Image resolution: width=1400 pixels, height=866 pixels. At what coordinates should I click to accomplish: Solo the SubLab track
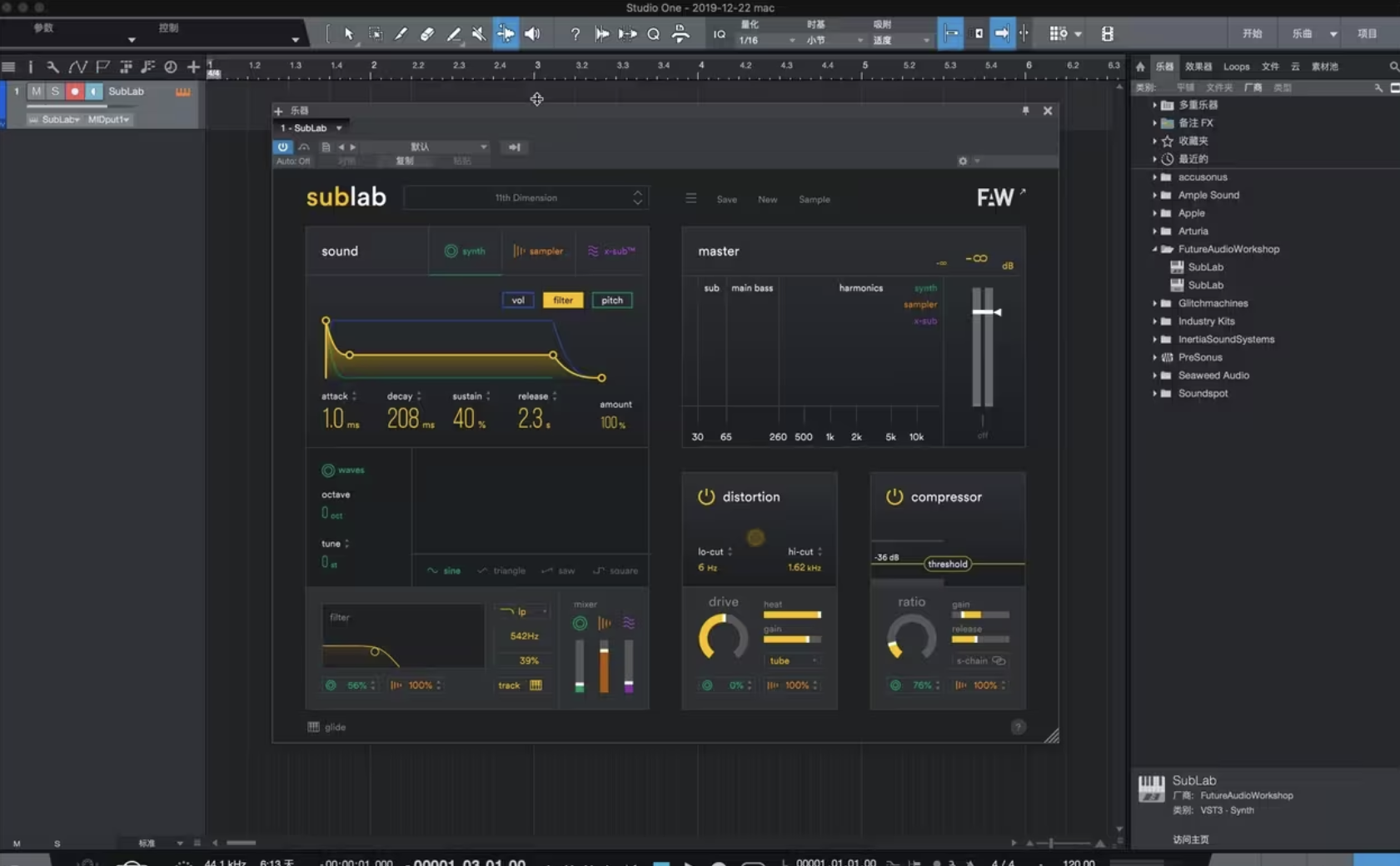54,92
